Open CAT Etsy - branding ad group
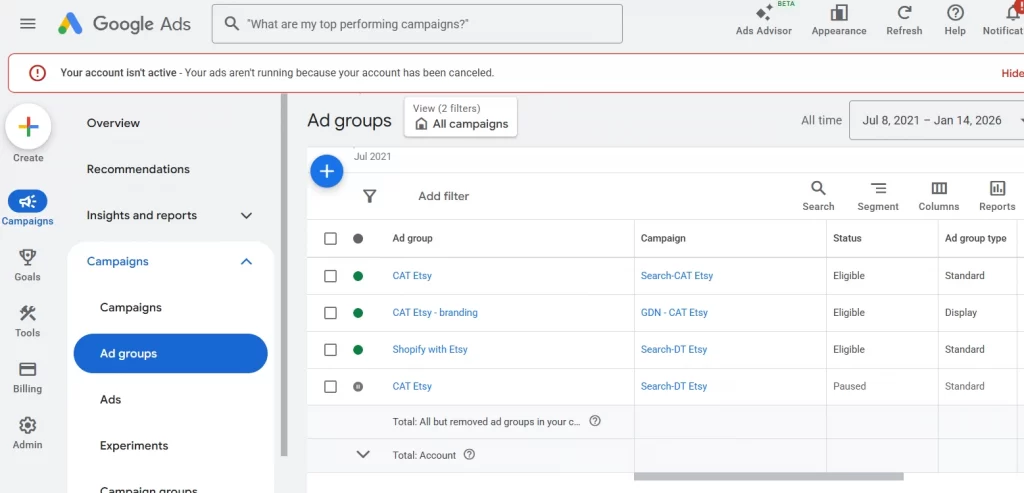This screenshot has width=1024, height=493. pos(435,313)
